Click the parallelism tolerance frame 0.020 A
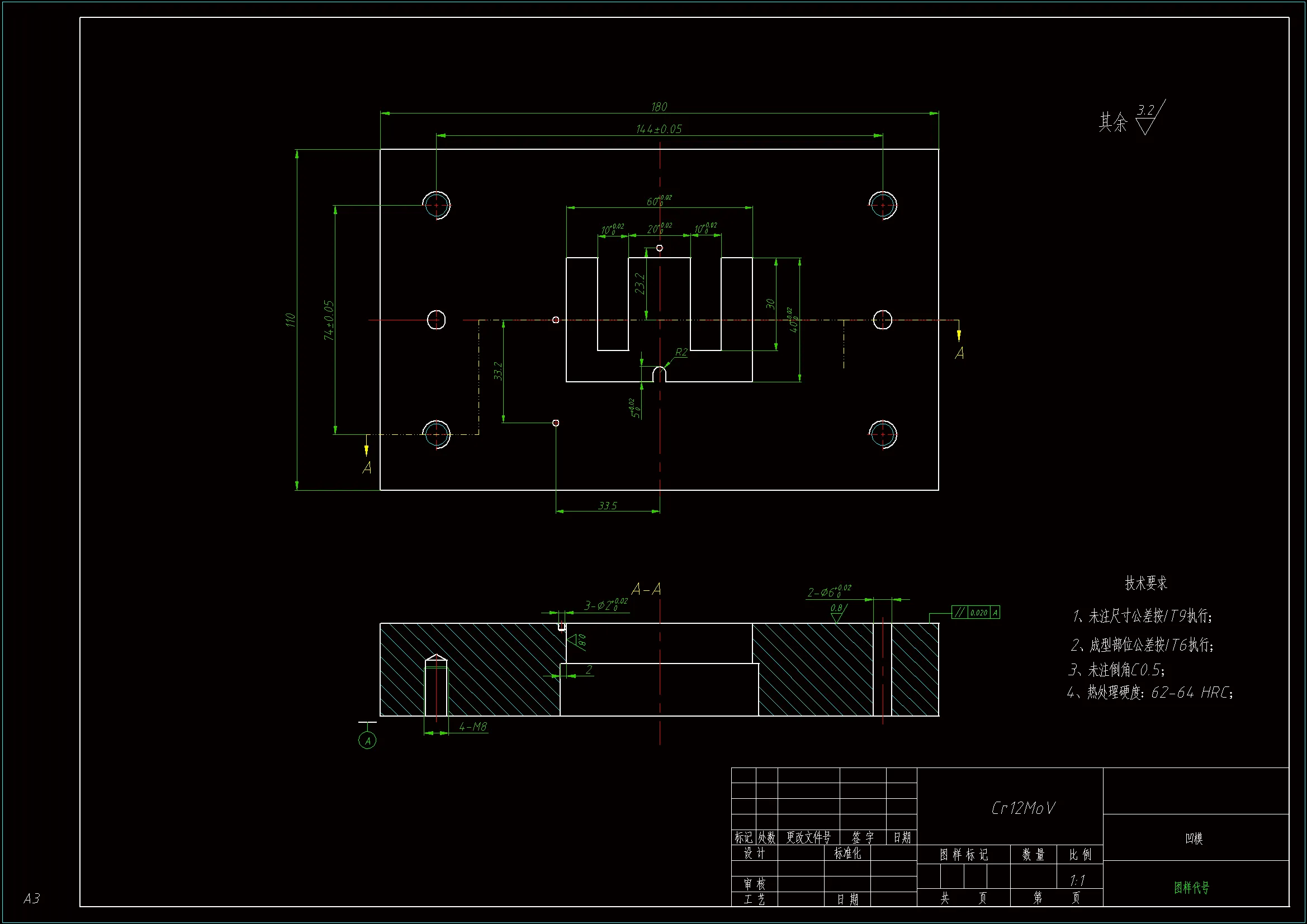This screenshot has height=924, width=1307. (x=975, y=613)
